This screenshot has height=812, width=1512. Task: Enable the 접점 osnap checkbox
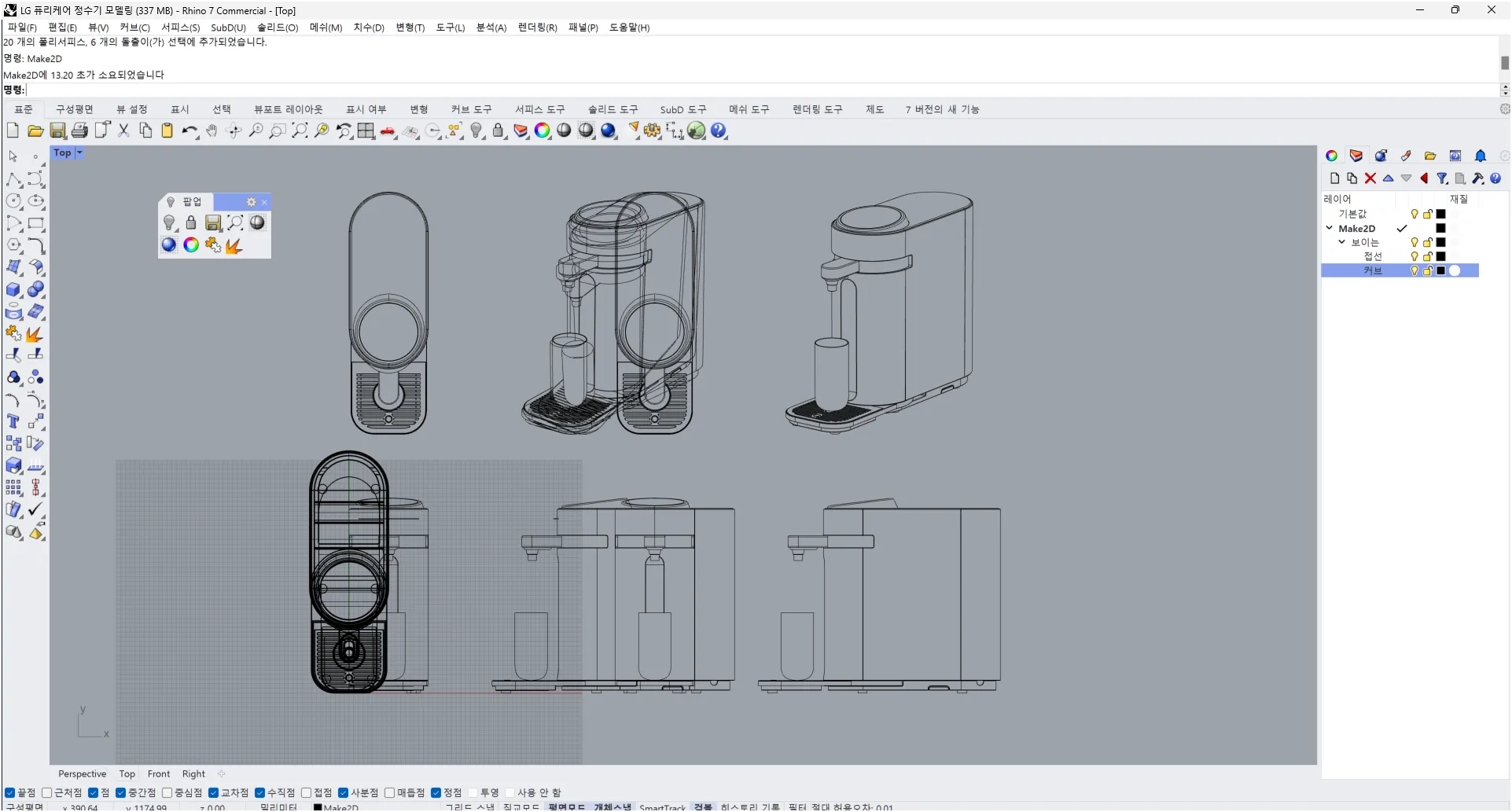[x=307, y=793]
